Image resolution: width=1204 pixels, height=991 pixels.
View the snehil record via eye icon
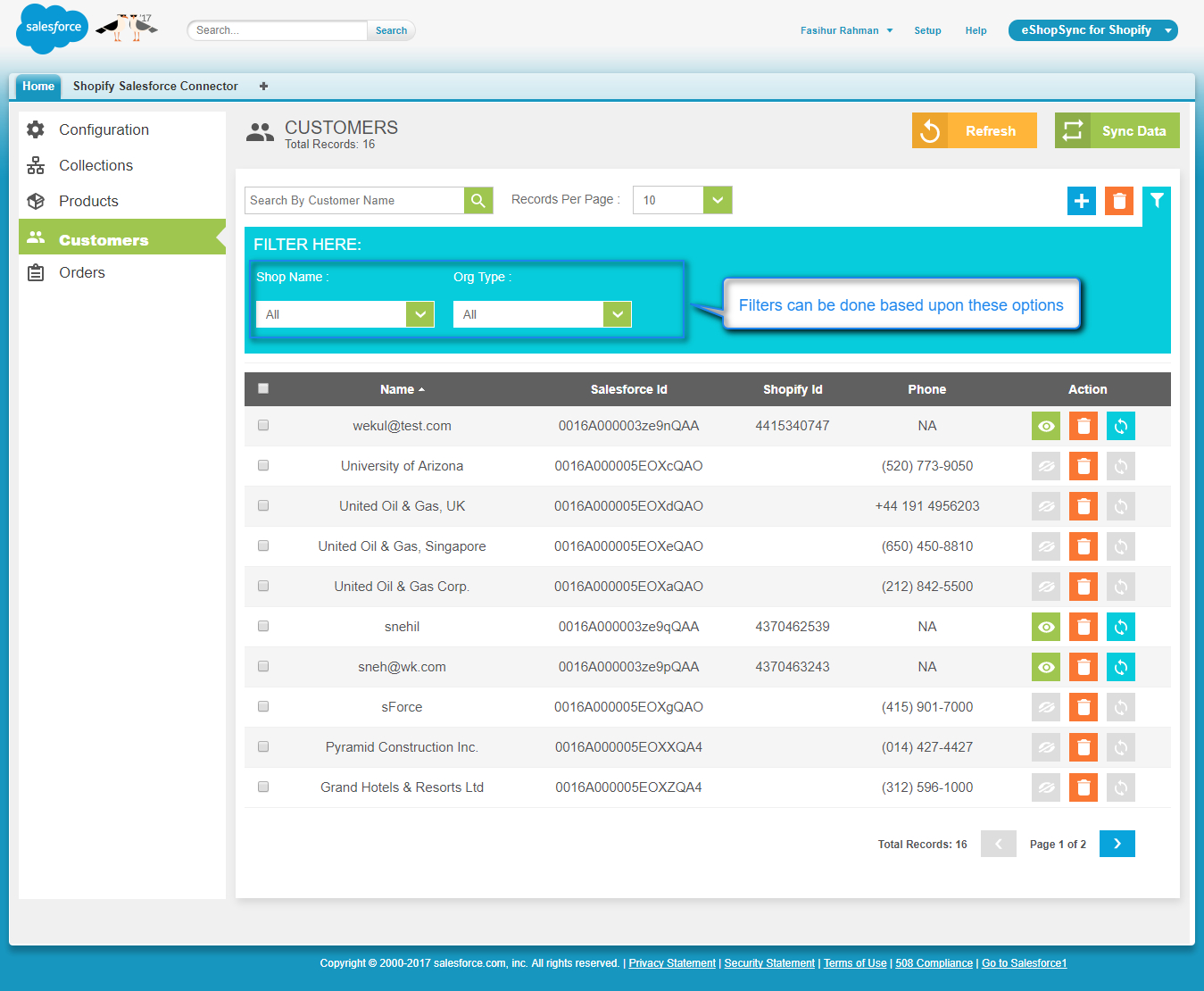1046,627
